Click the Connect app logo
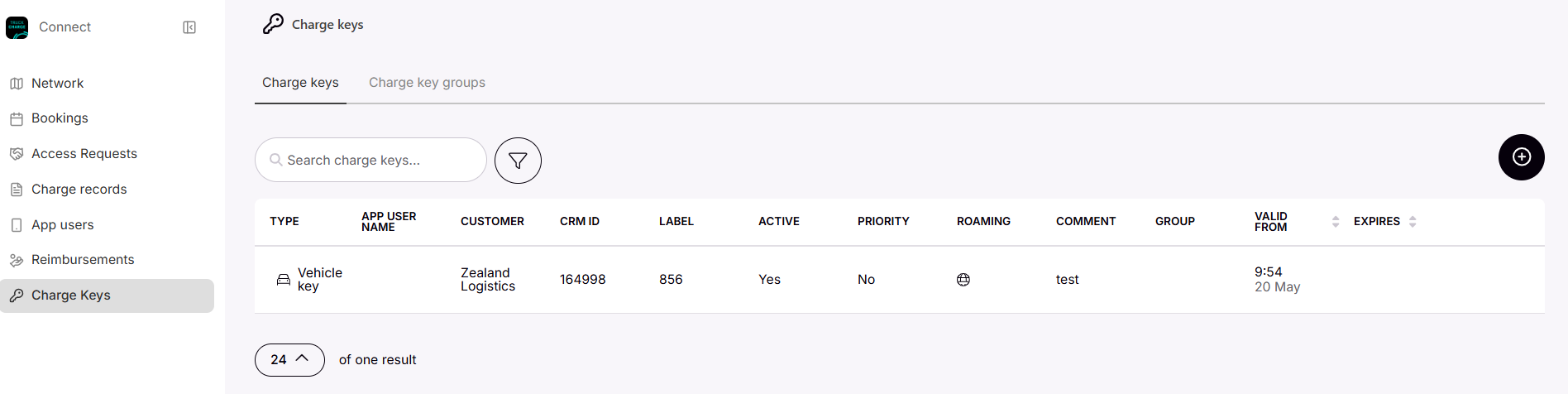The height and width of the screenshot is (394, 1568). click(x=17, y=27)
